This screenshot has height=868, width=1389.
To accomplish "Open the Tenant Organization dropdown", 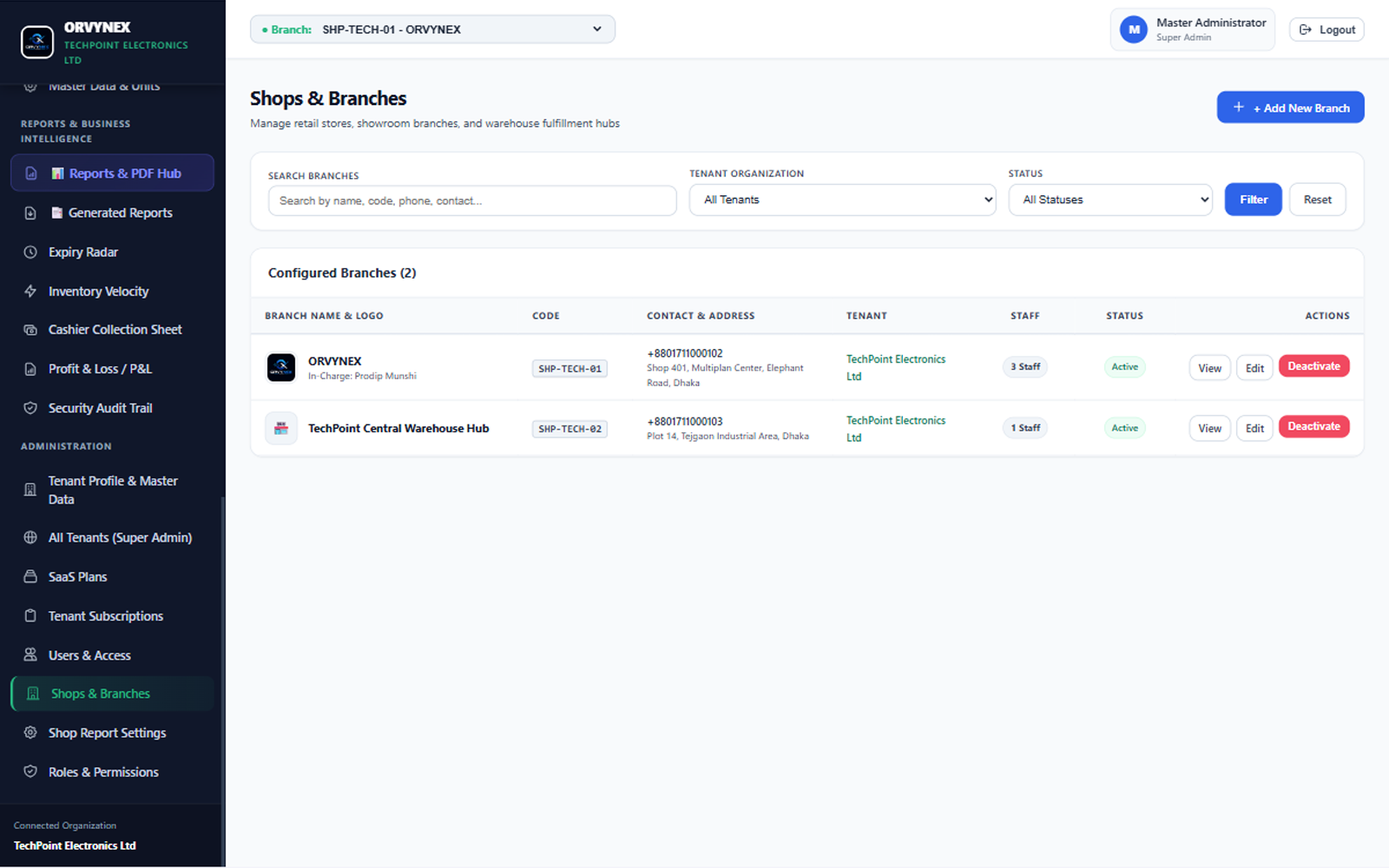I will tap(842, 200).
